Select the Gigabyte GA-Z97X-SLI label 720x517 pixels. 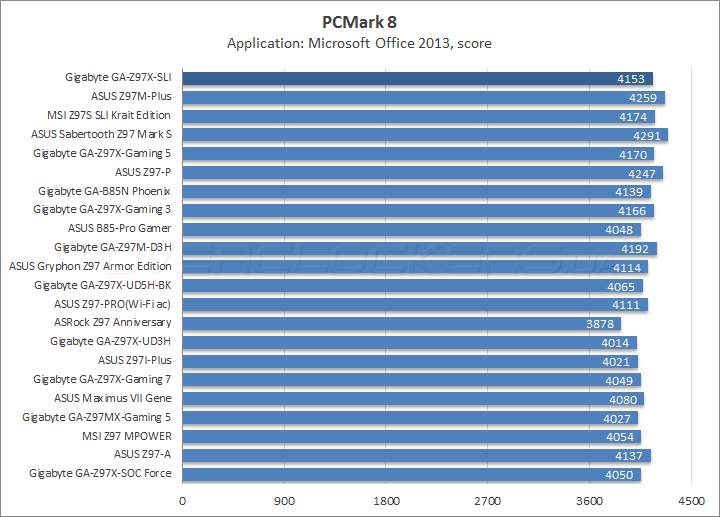(x=118, y=77)
